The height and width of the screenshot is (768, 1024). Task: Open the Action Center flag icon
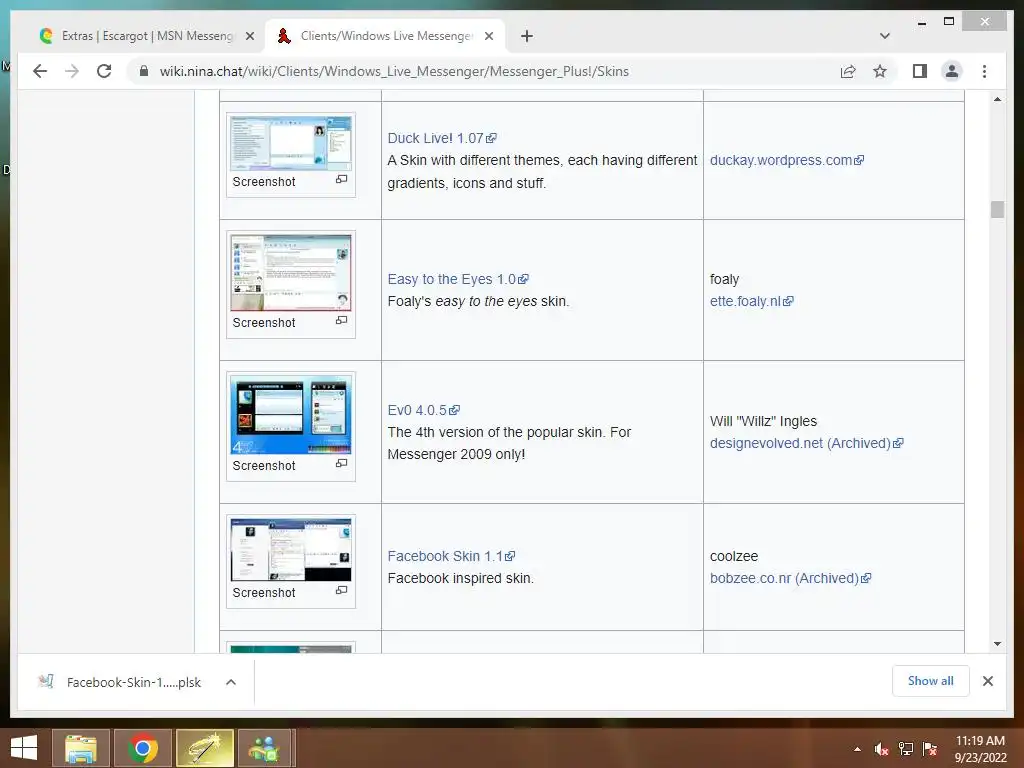[x=930, y=749]
